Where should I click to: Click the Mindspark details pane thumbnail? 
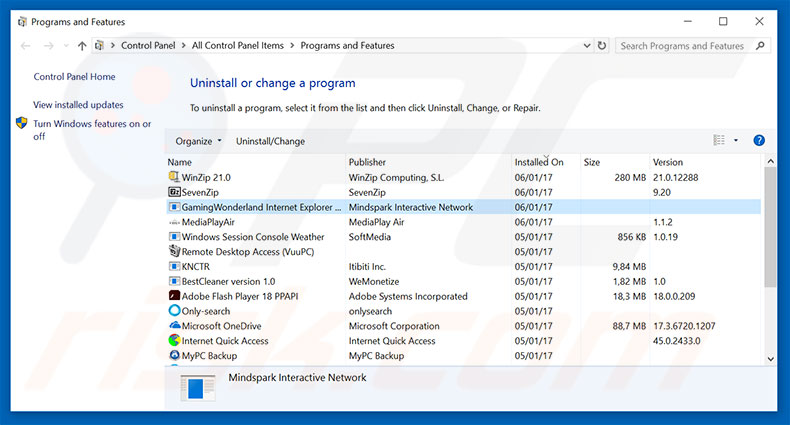[x=198, y=388]
